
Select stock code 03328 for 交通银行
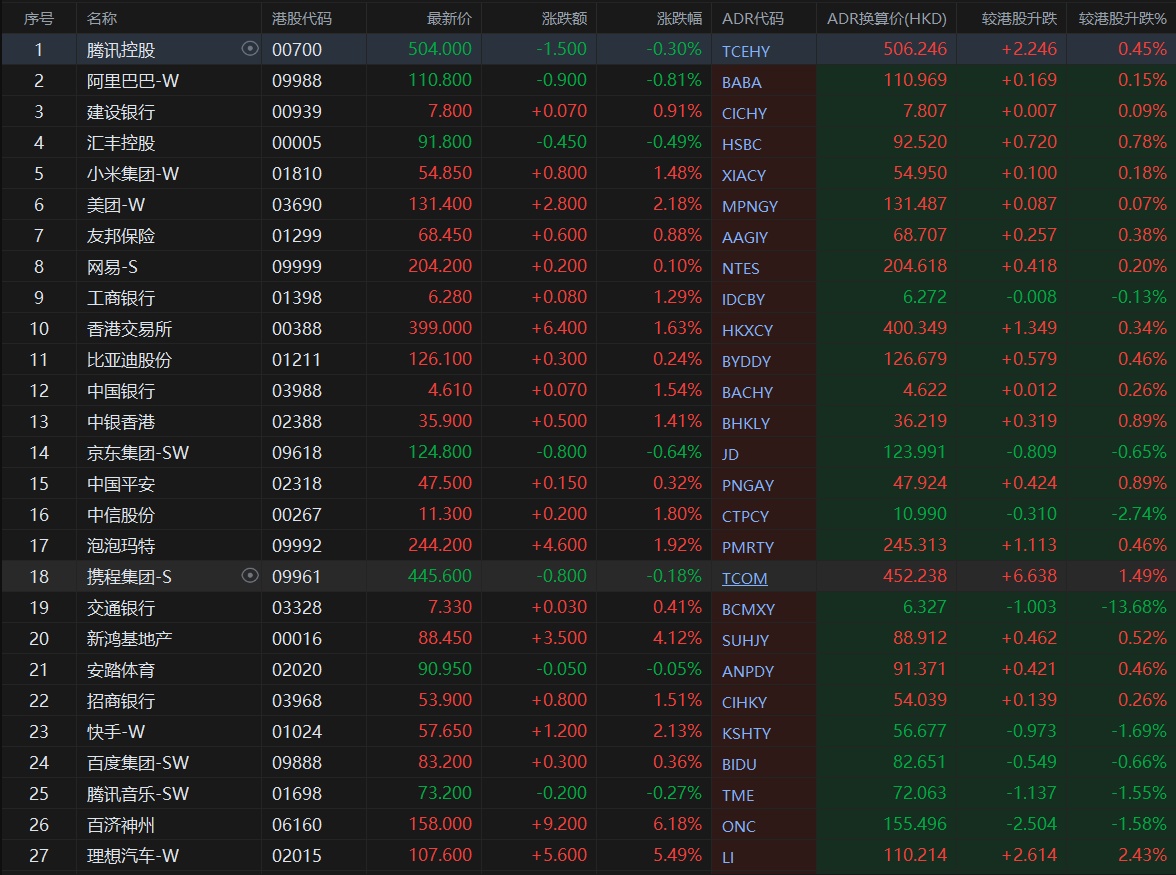pos(297,608)
